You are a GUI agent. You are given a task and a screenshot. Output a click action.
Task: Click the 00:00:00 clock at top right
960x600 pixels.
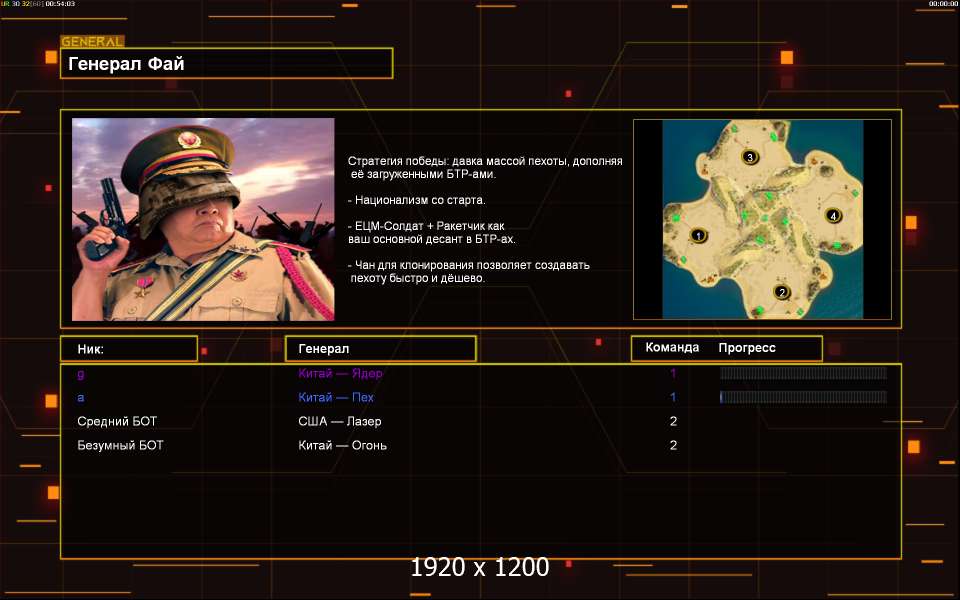[943, 4]
